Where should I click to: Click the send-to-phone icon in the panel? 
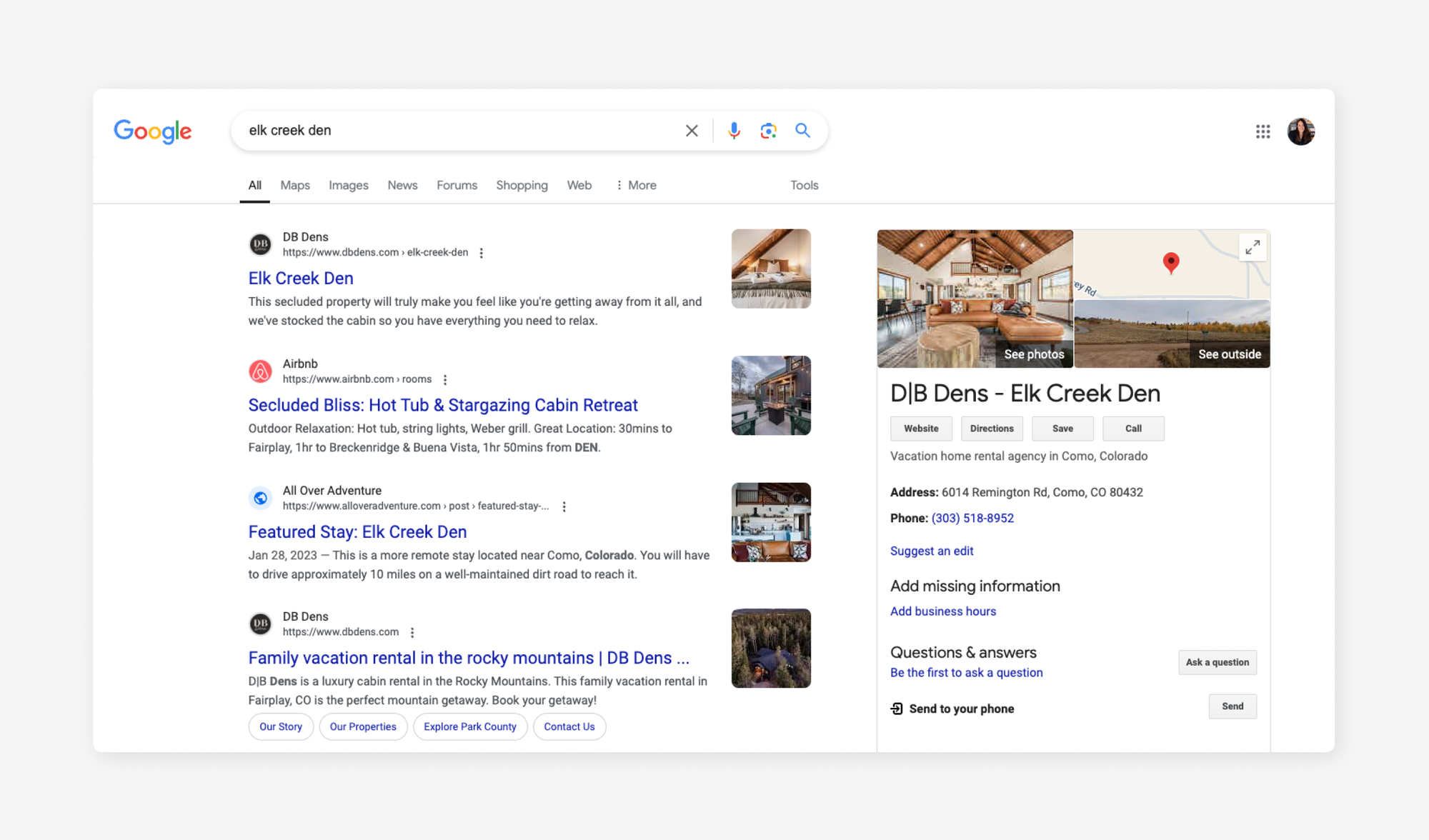tap(896, 709)
